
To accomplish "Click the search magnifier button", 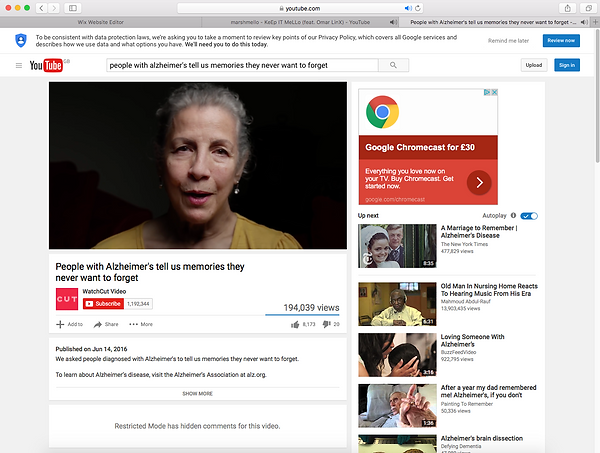I will tap(393, 65).
